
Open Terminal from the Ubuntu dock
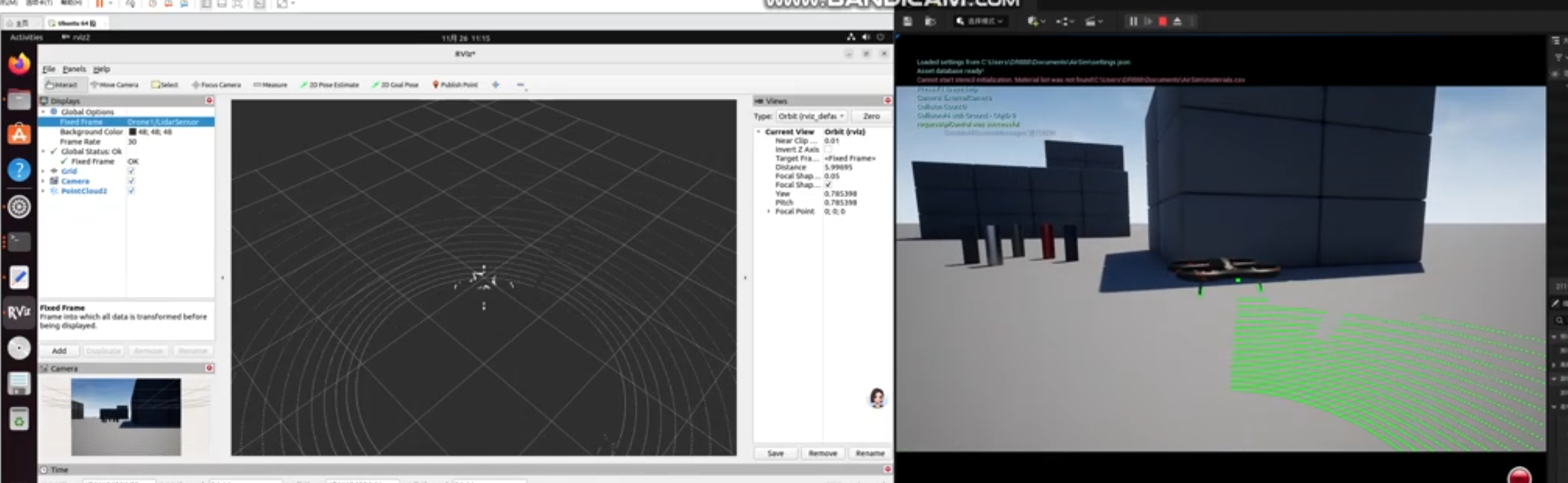click(19, 242)
